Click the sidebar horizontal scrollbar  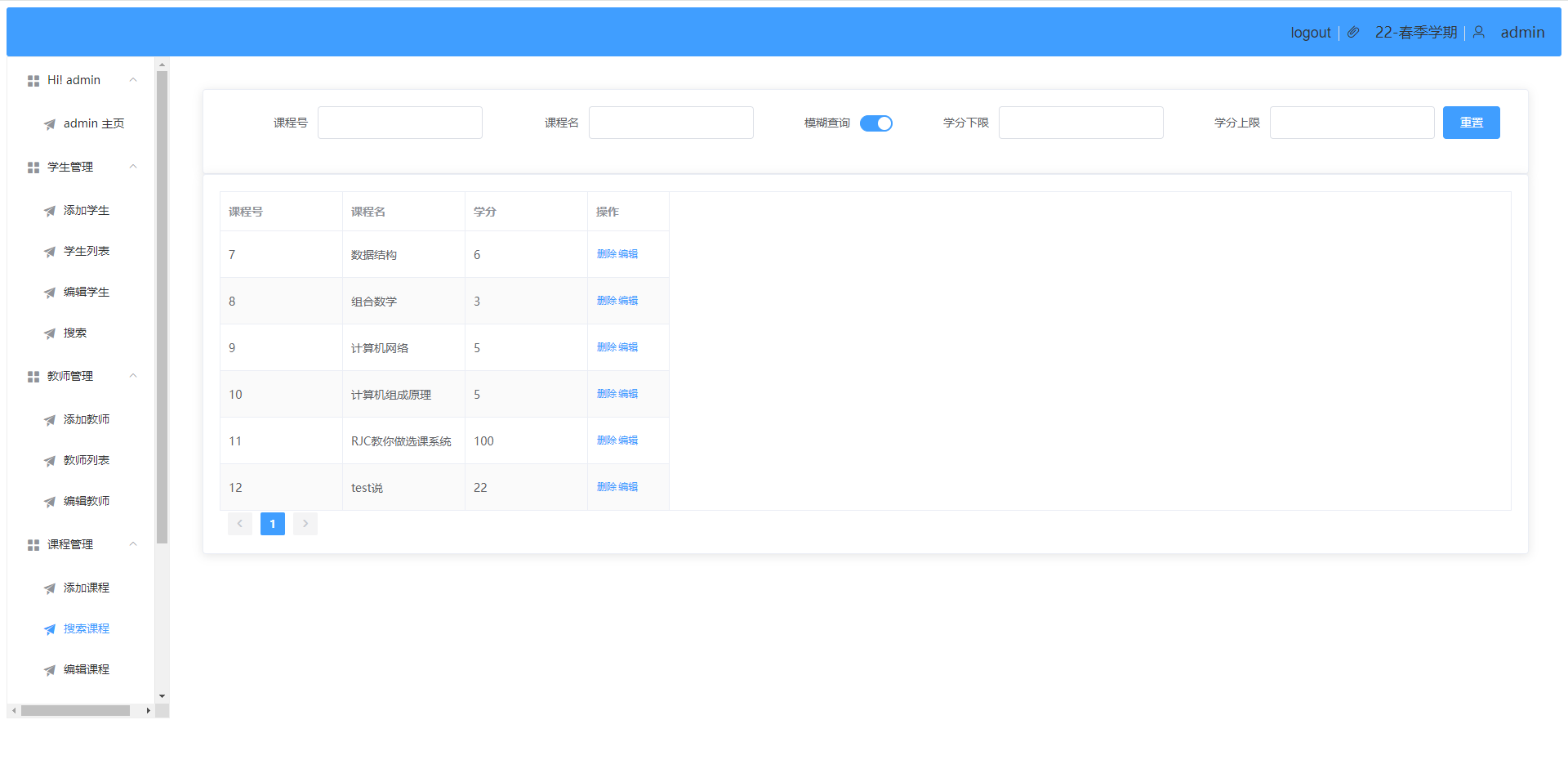point(75,711)
